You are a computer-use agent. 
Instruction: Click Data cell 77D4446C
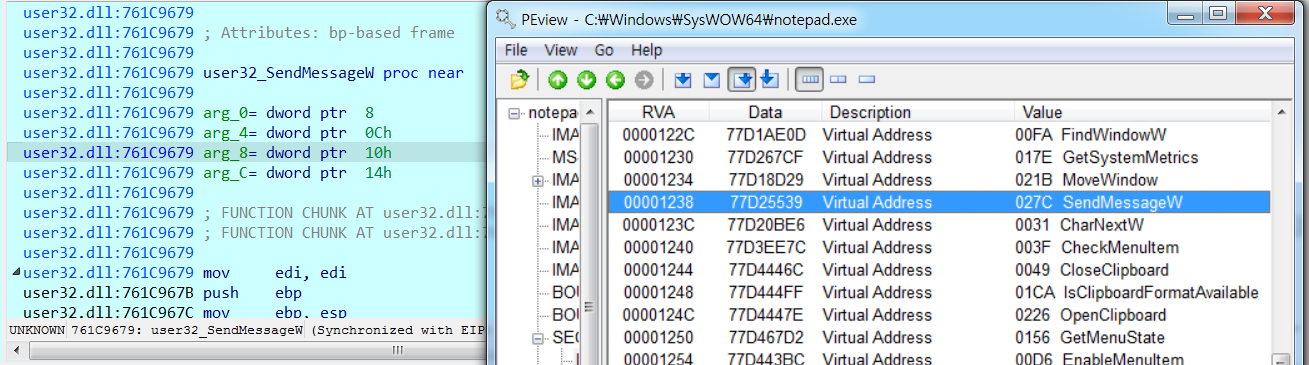coord(764,270)
